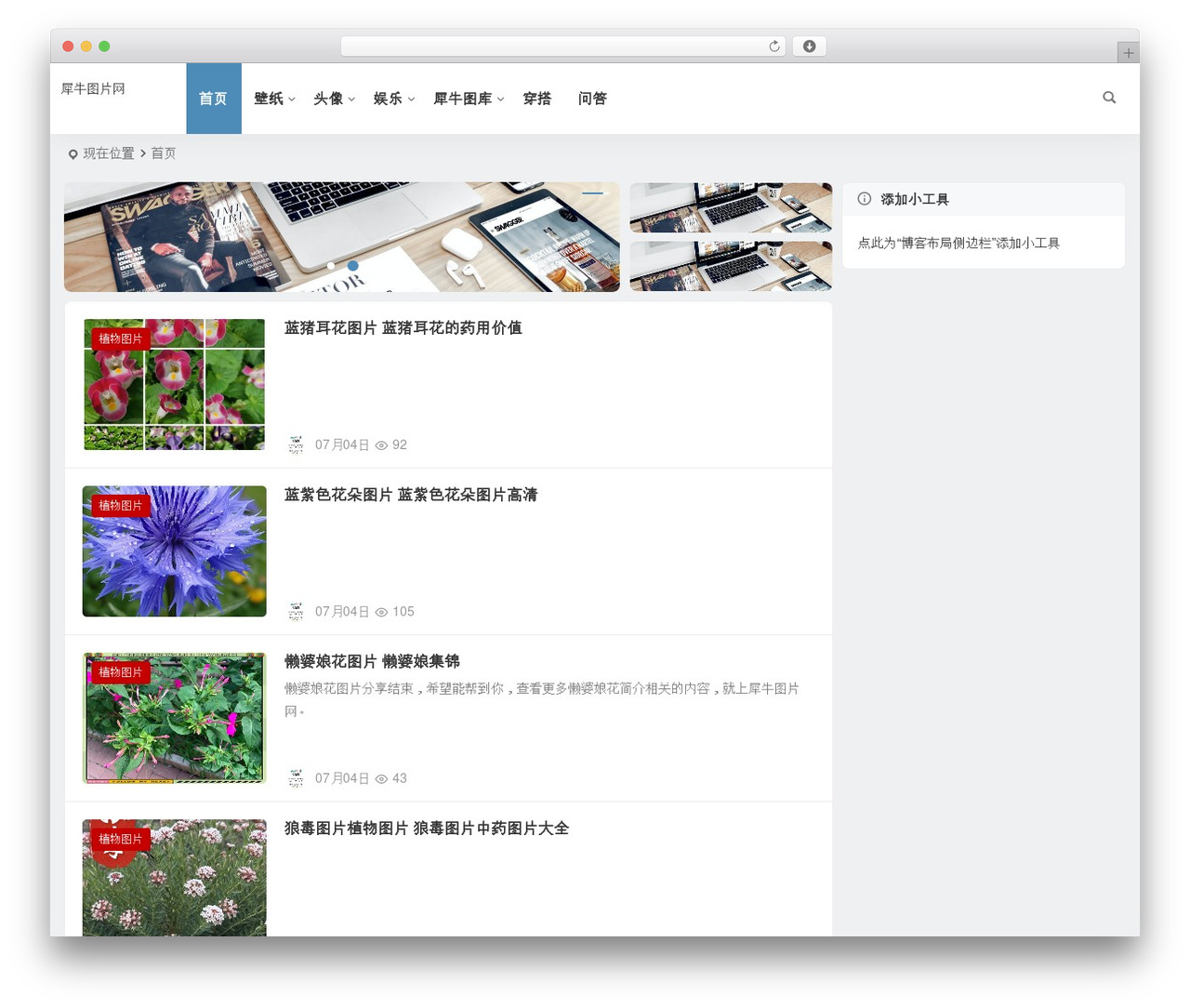Click the search magnifier icon in the navbar
The image size is (1190, 1008).
1109,98
